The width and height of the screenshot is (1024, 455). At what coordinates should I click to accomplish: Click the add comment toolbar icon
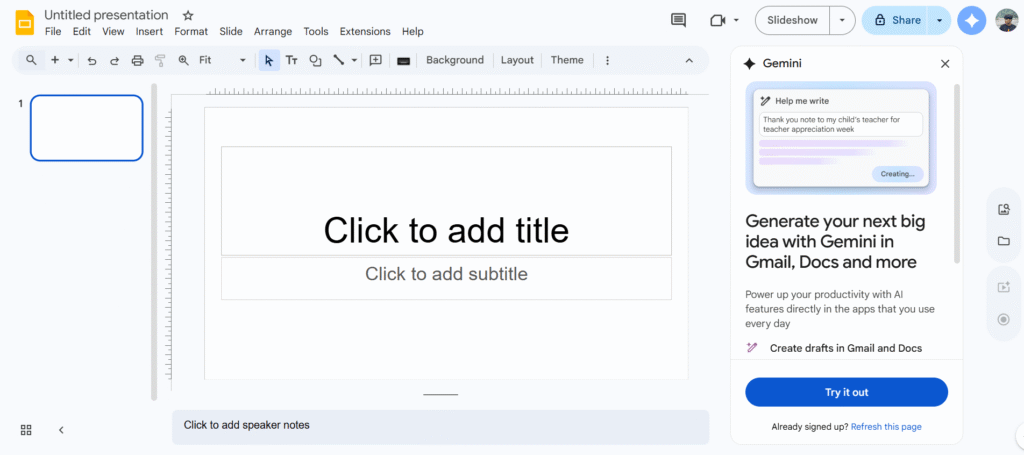click(376, 60)
